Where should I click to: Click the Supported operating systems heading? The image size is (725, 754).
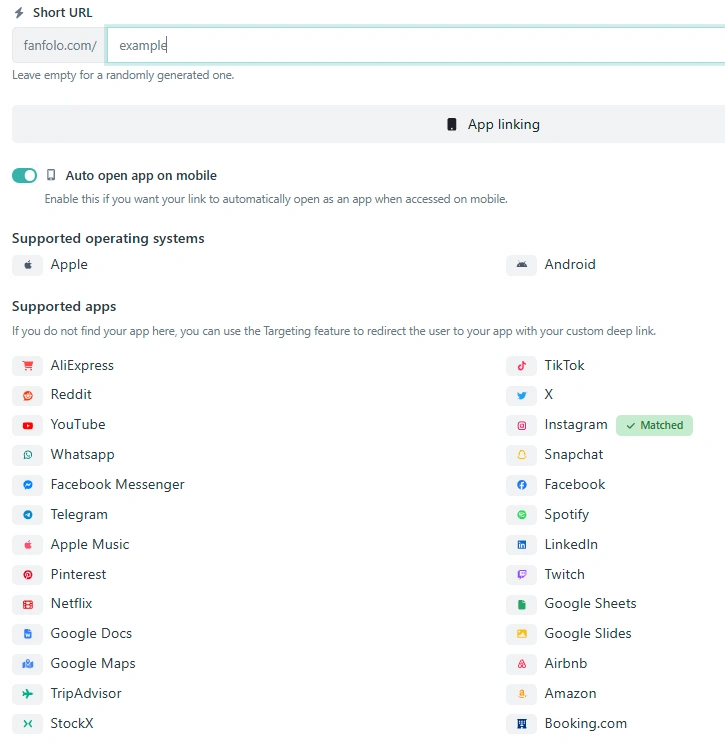pos(108,239)
